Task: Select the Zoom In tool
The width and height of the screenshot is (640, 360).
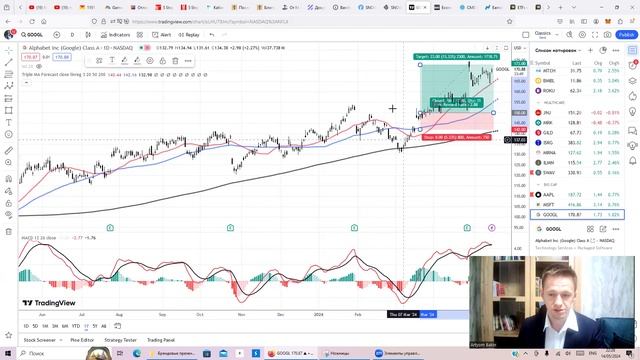Action: (9, 162)
